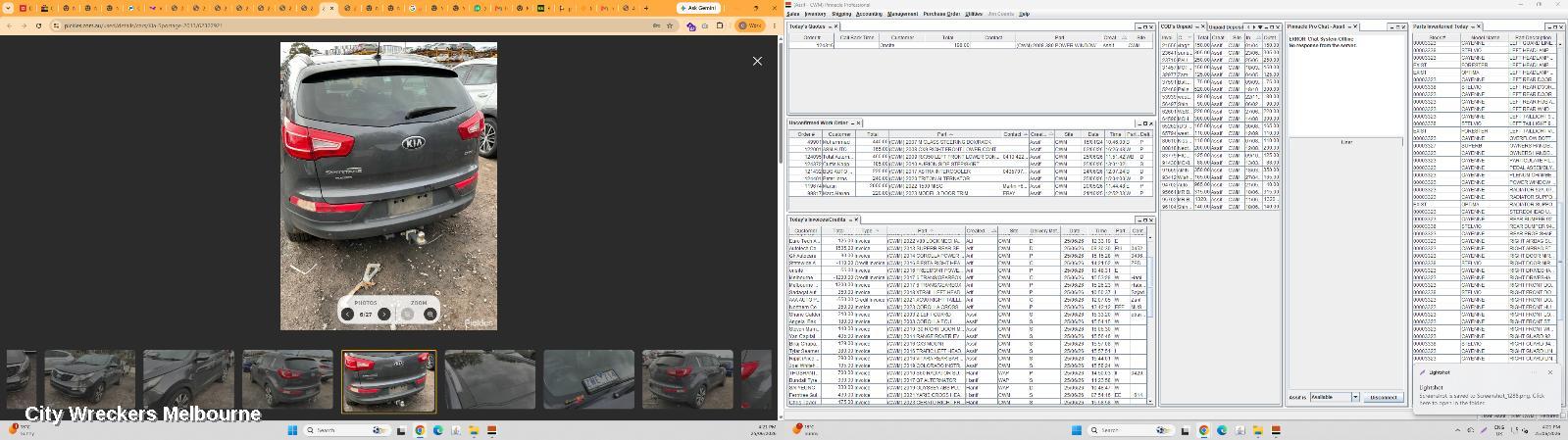Click the browser back arrow
1568x440 pixels.
(10, 25)
